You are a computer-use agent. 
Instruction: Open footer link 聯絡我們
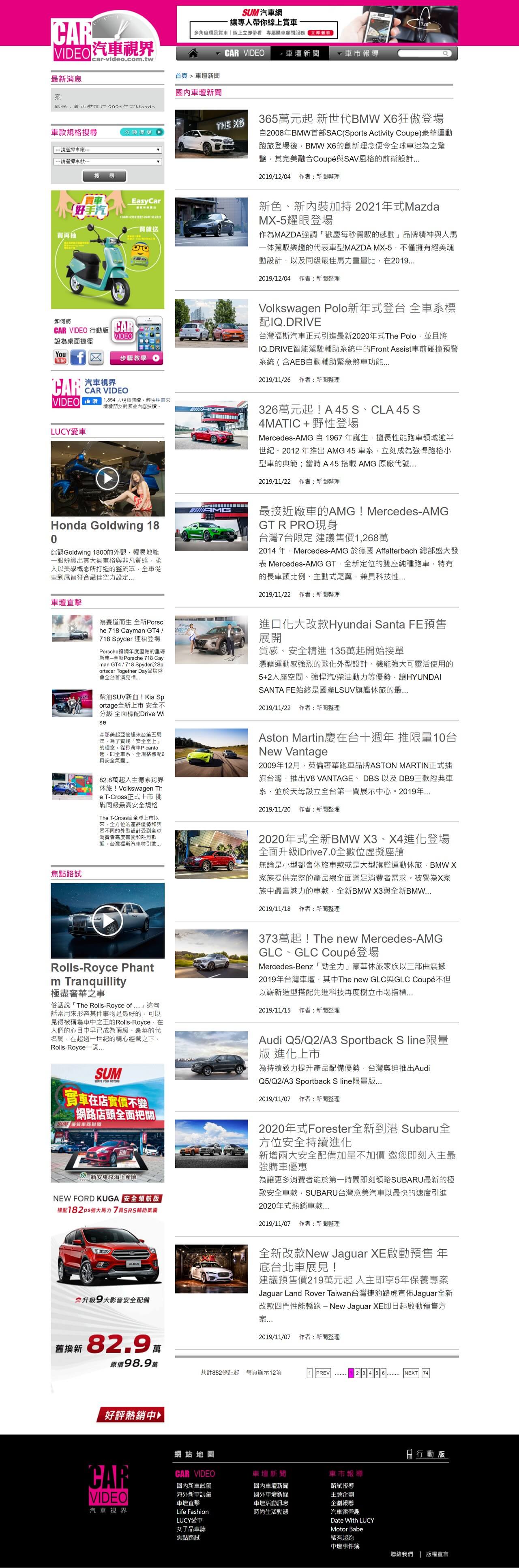click(401, 1554)
